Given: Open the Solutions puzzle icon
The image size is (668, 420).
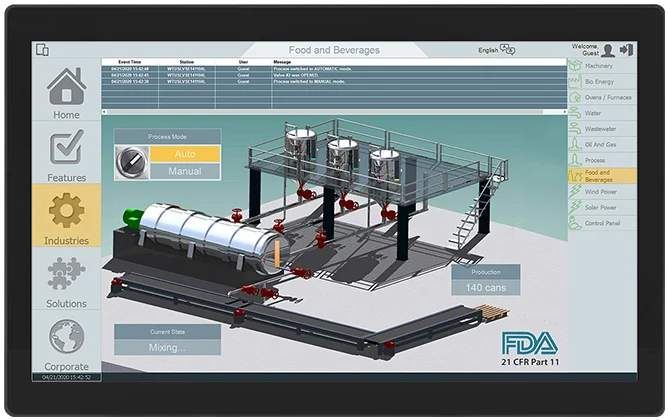Looking at the screenshot, I should click(66, 273).
